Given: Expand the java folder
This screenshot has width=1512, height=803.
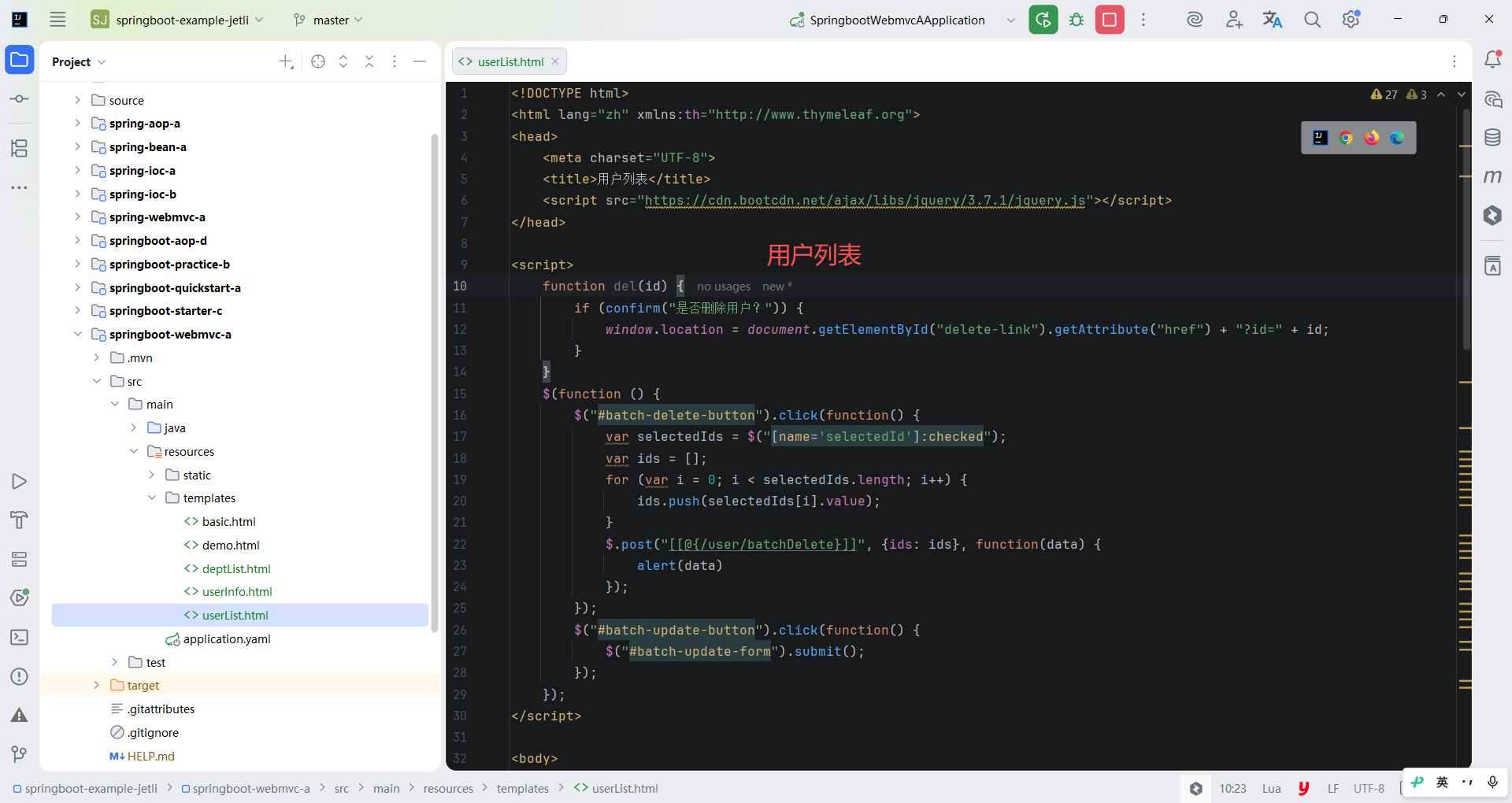Looking at the screenshot, I should pyautogui.click(x=133, y=427).
